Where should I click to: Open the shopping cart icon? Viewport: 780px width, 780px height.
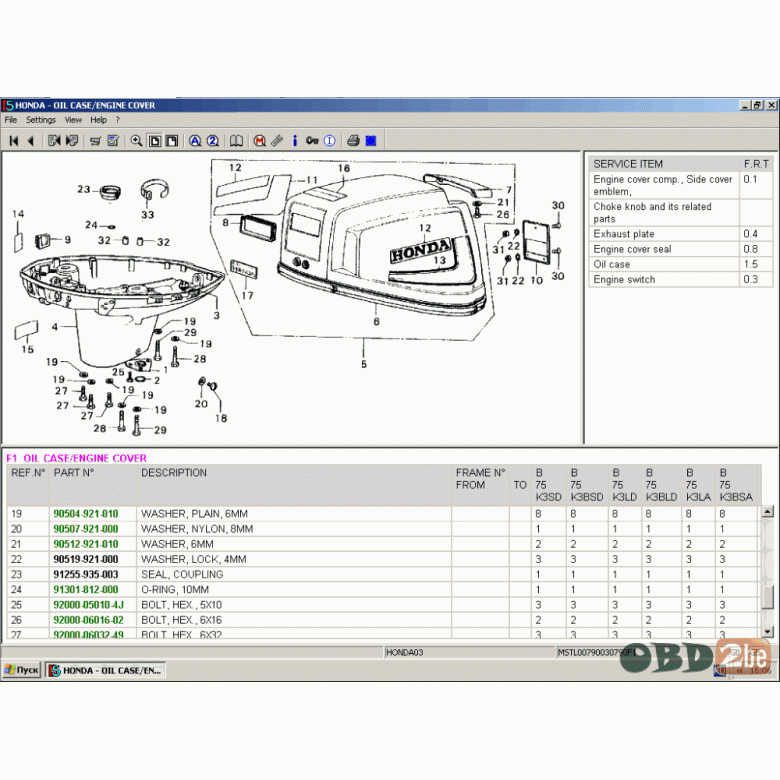pyautogui.click(x=96, y=141)
